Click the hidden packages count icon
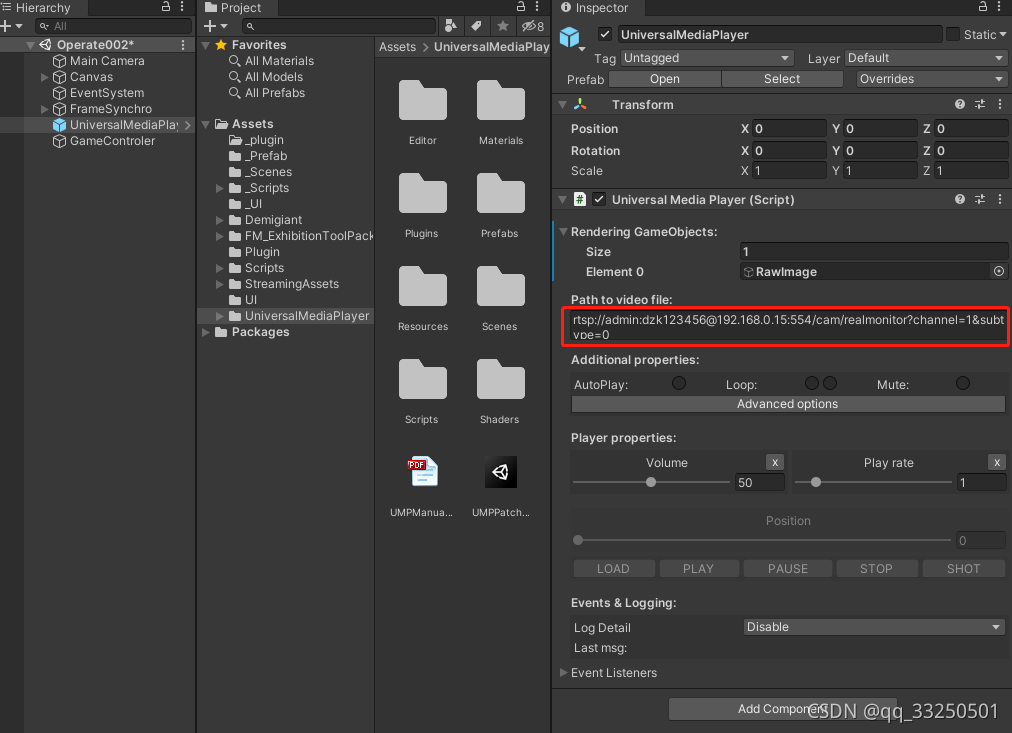 coord(530,25)
